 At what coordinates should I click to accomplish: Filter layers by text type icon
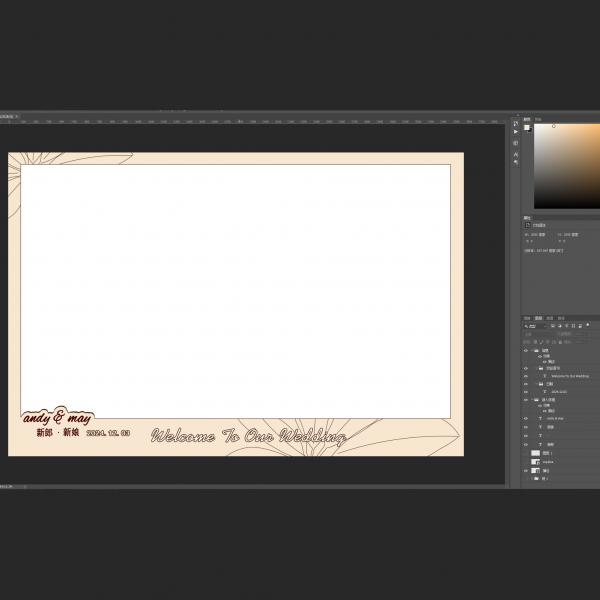[x=565, y=326]
